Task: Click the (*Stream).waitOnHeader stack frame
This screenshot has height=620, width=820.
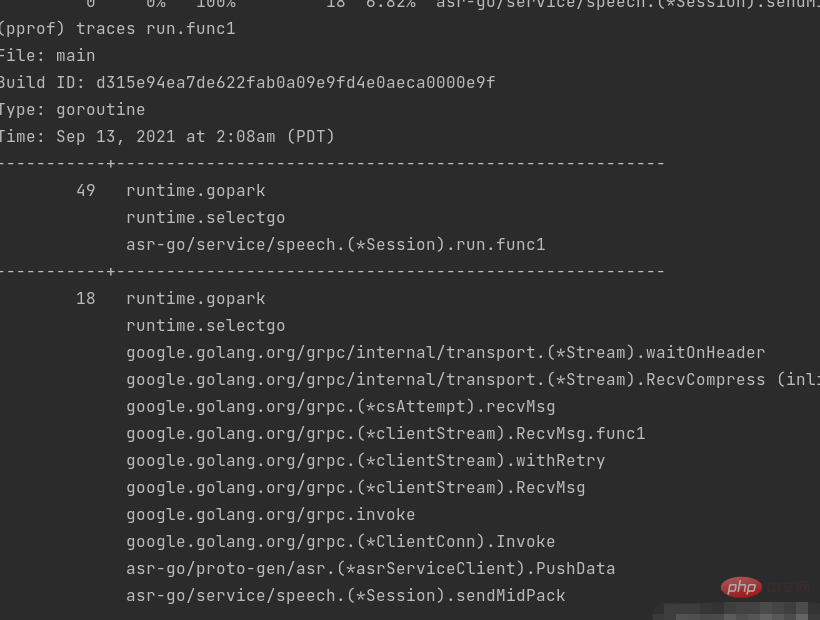Action: pos(445,352)
